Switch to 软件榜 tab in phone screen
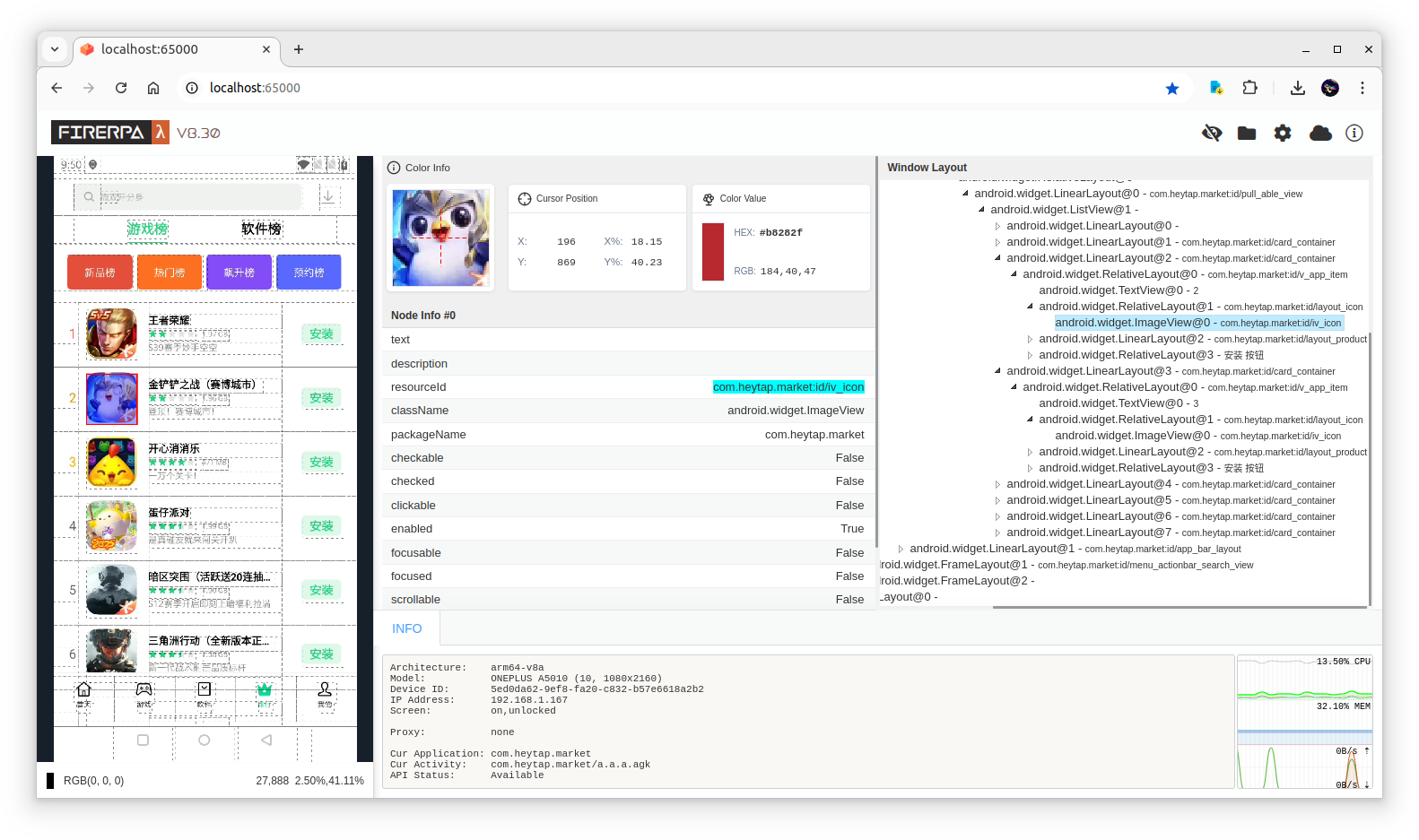1419x840 pixels. pos(261,229)
